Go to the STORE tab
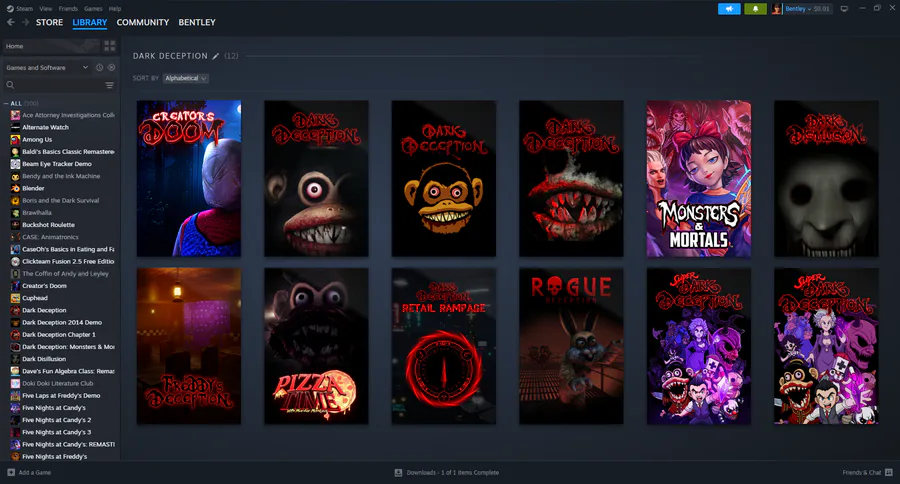 coord(49,22)
